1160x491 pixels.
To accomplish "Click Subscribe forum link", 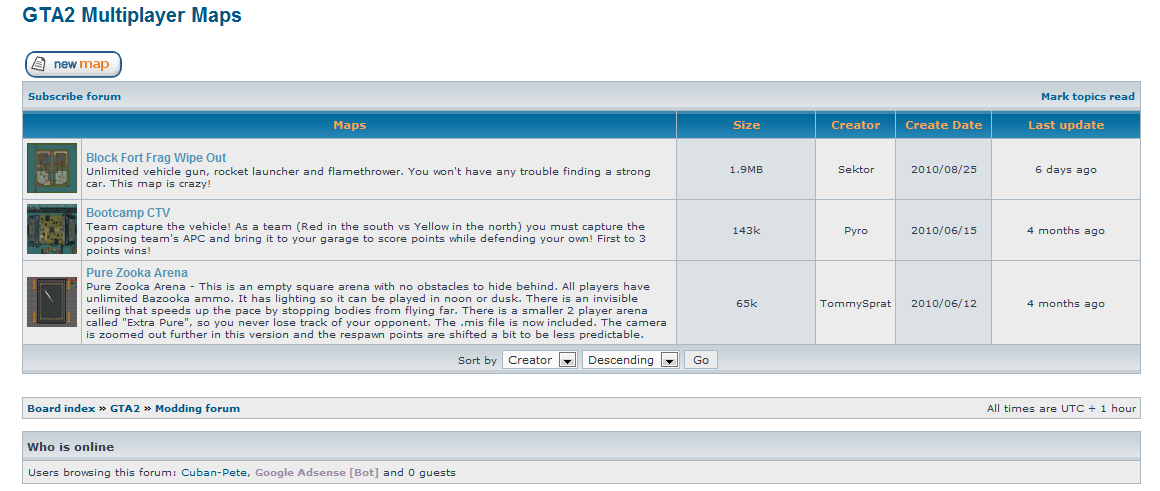I will (74, 97).
